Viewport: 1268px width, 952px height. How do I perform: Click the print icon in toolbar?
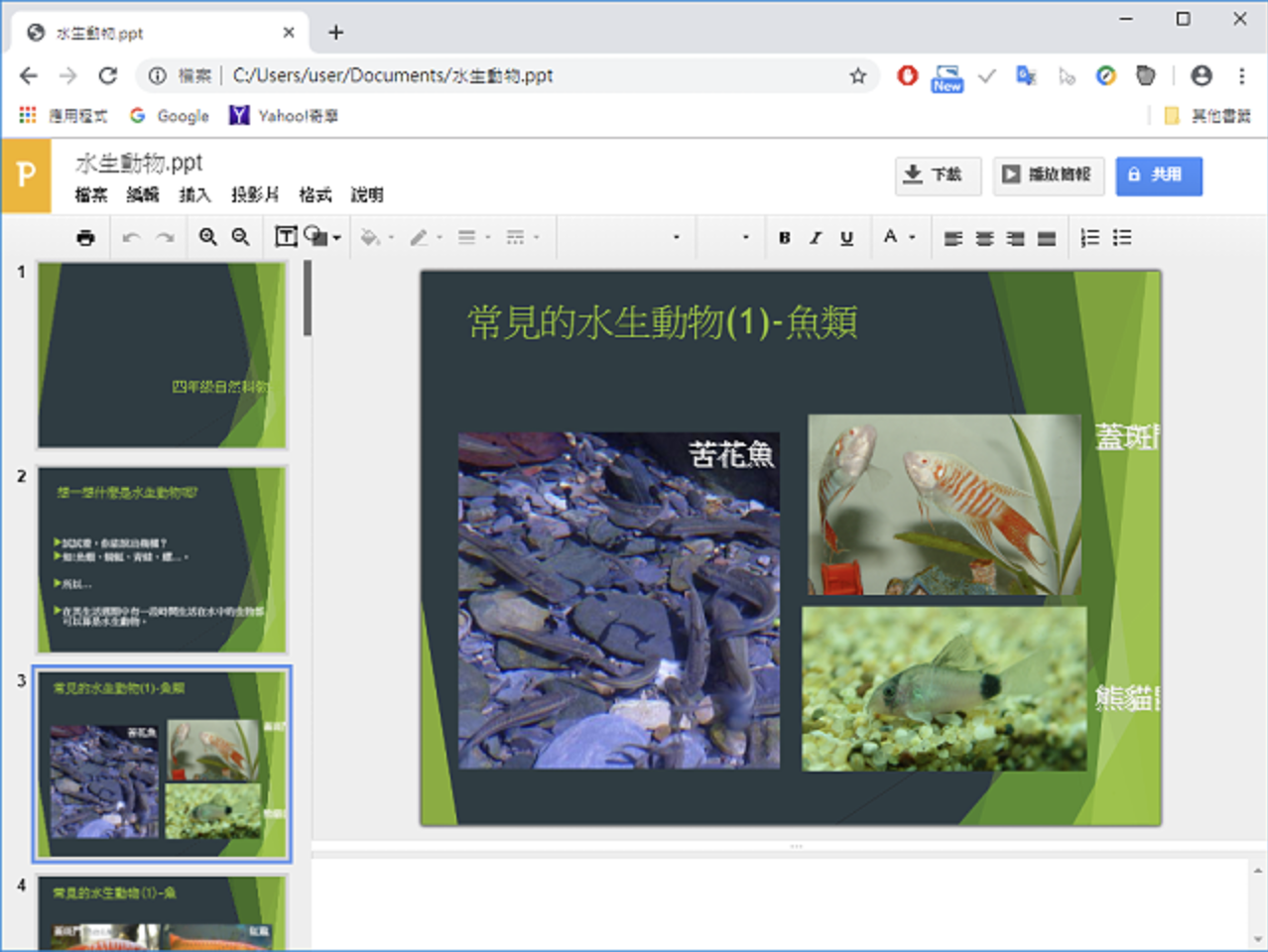[x=85, y=237]
